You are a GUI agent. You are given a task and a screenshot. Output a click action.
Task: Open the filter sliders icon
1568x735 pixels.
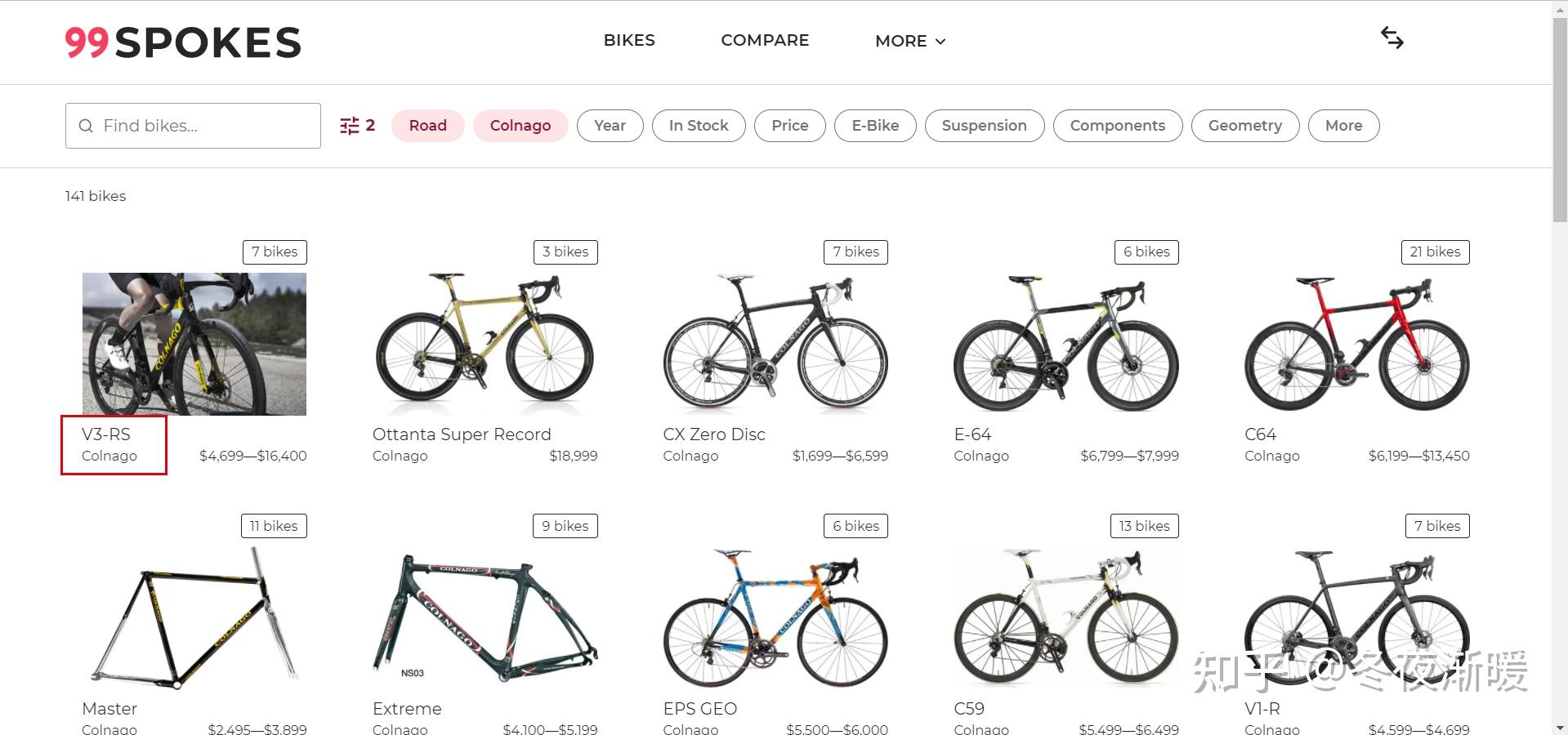tap(350, 126)
